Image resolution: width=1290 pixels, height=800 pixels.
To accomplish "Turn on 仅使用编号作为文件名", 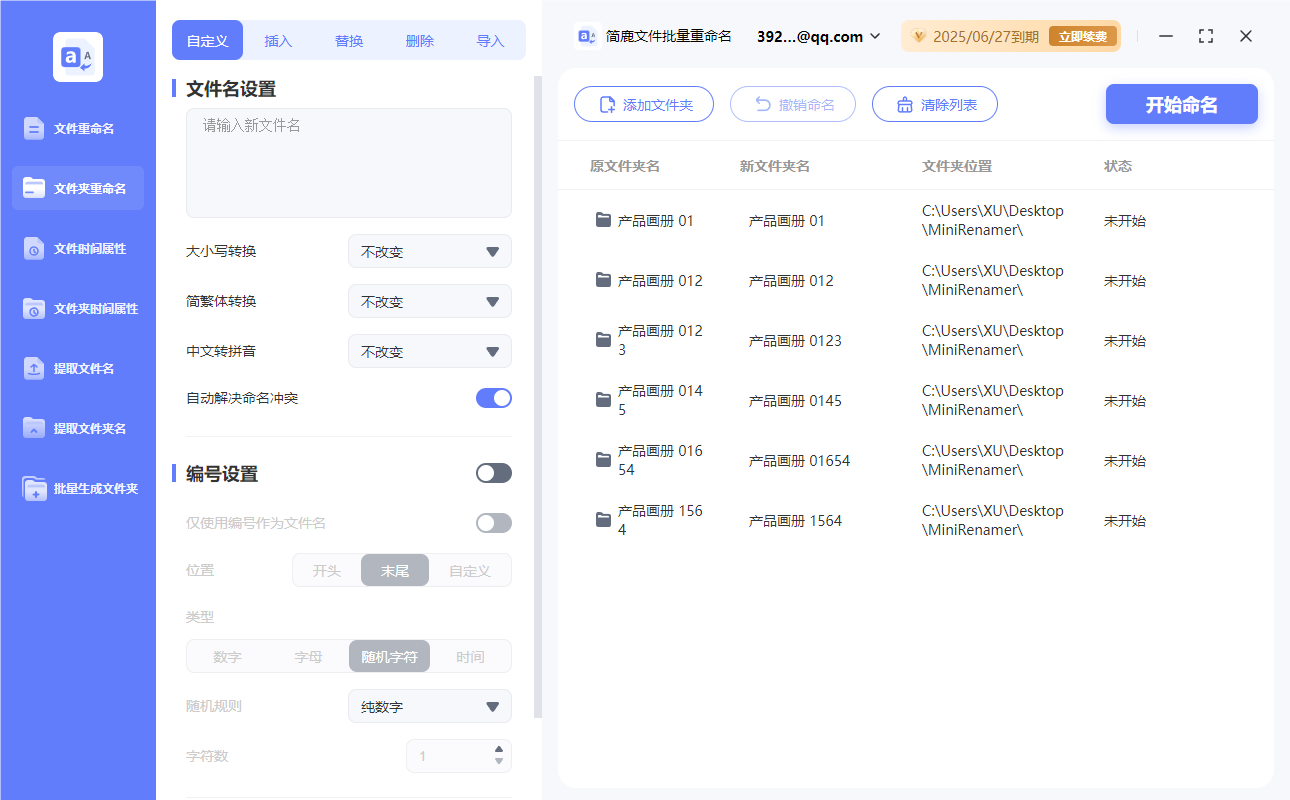I will pos(493,522).
